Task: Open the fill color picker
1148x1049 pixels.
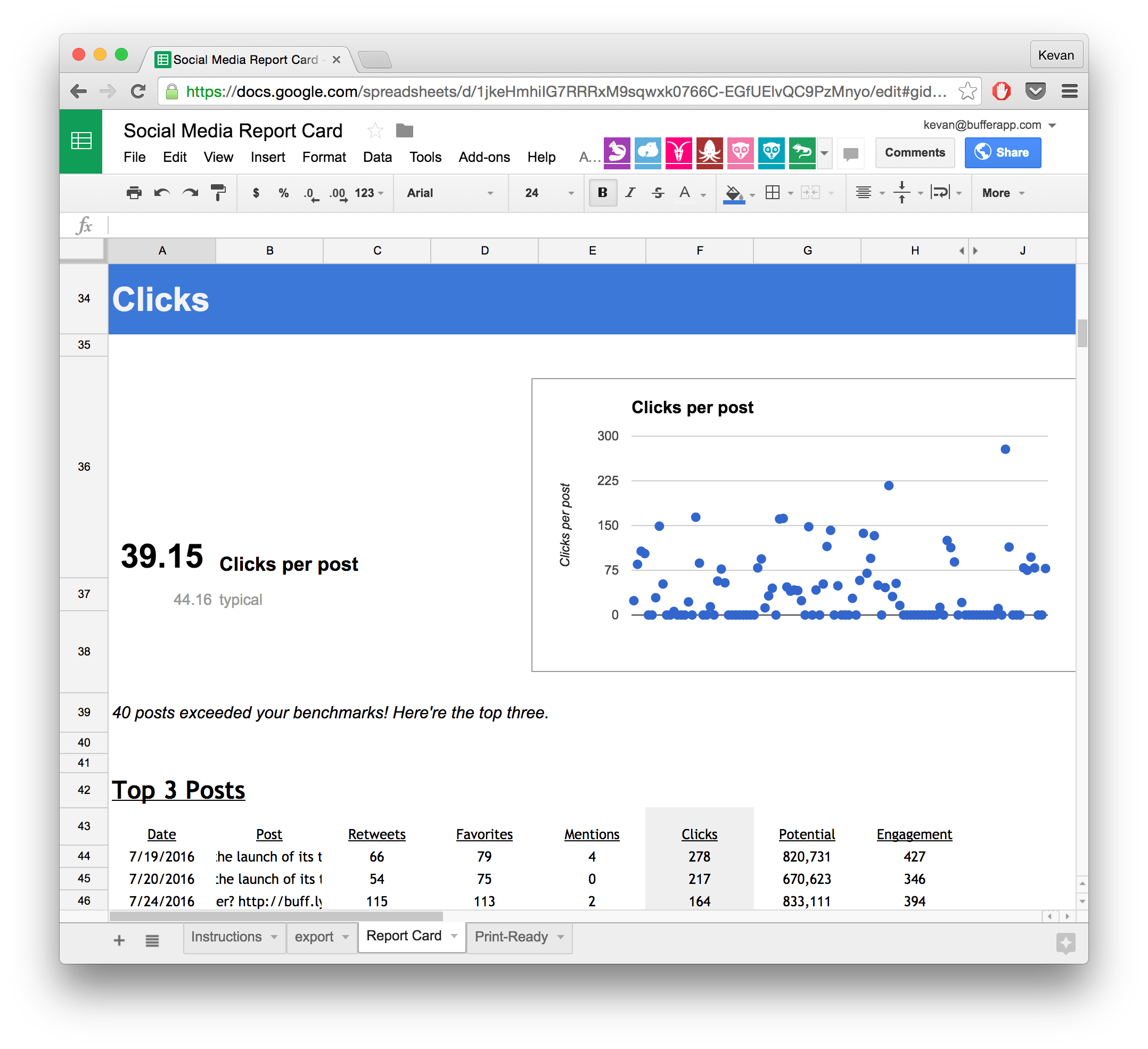Action: (735, 193)
